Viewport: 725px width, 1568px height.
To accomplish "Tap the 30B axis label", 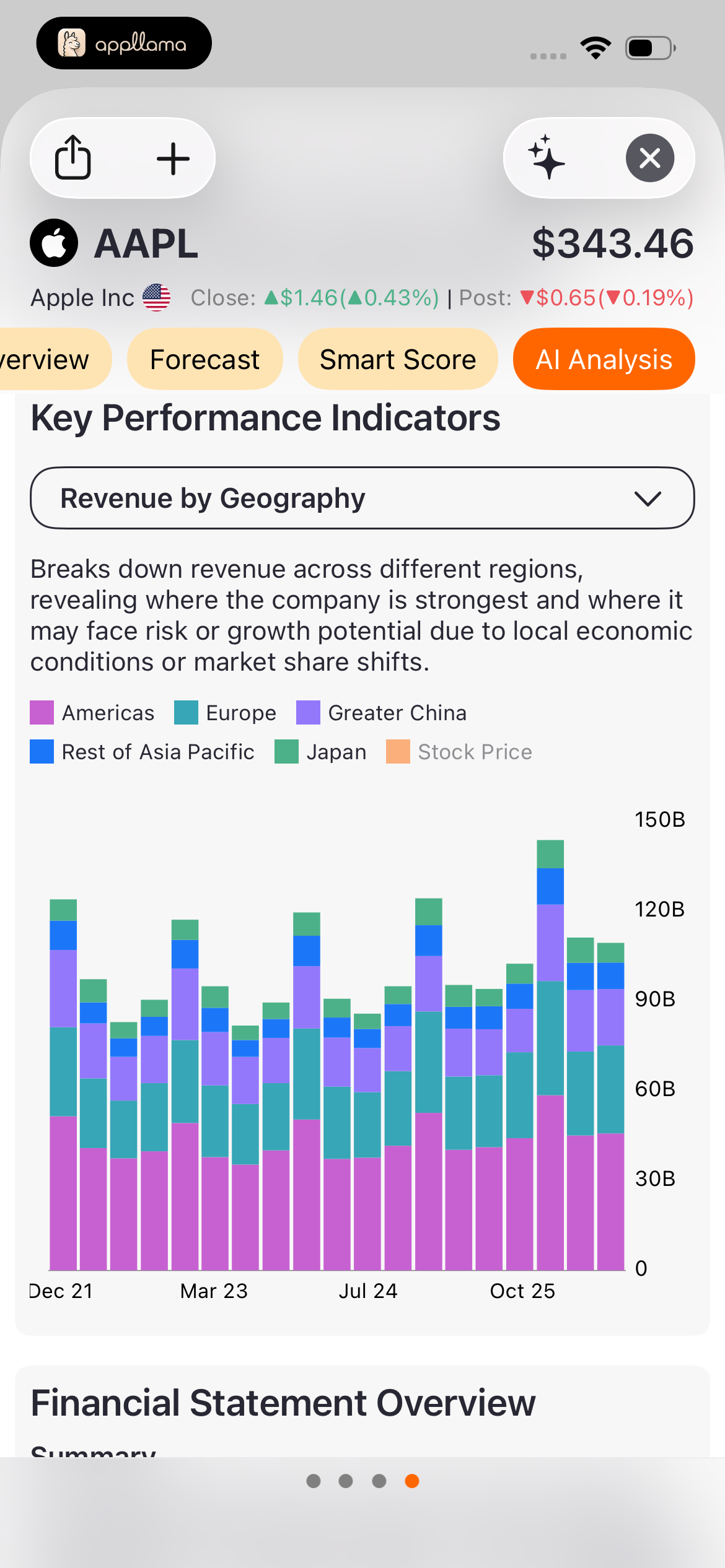I will [x=655, y=1178].
